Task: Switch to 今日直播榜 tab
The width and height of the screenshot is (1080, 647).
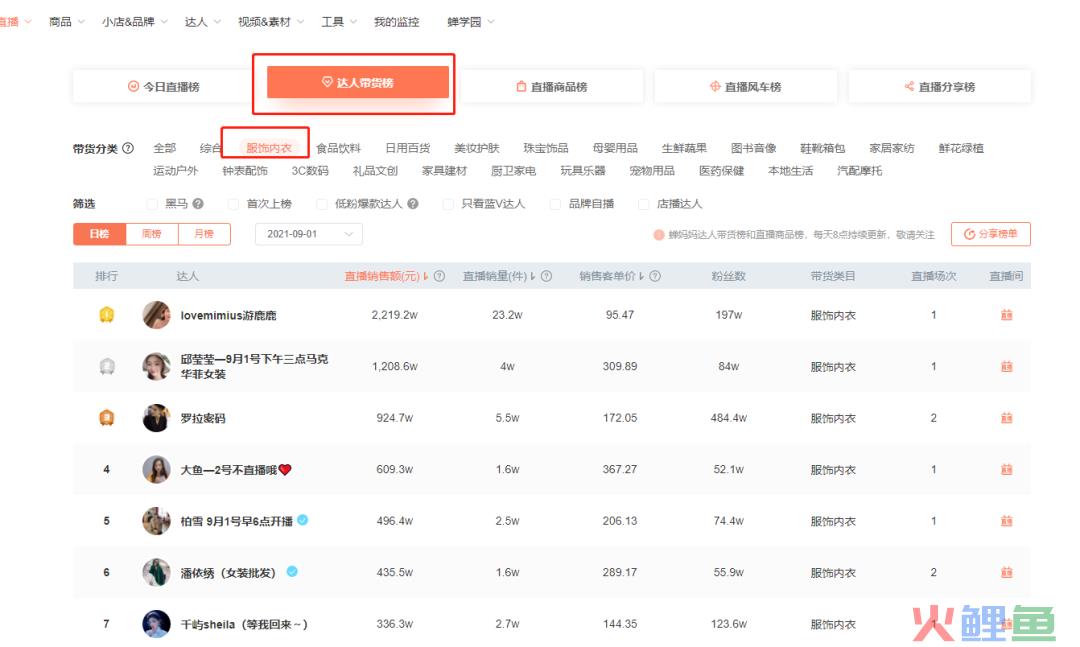Action: 164,87
